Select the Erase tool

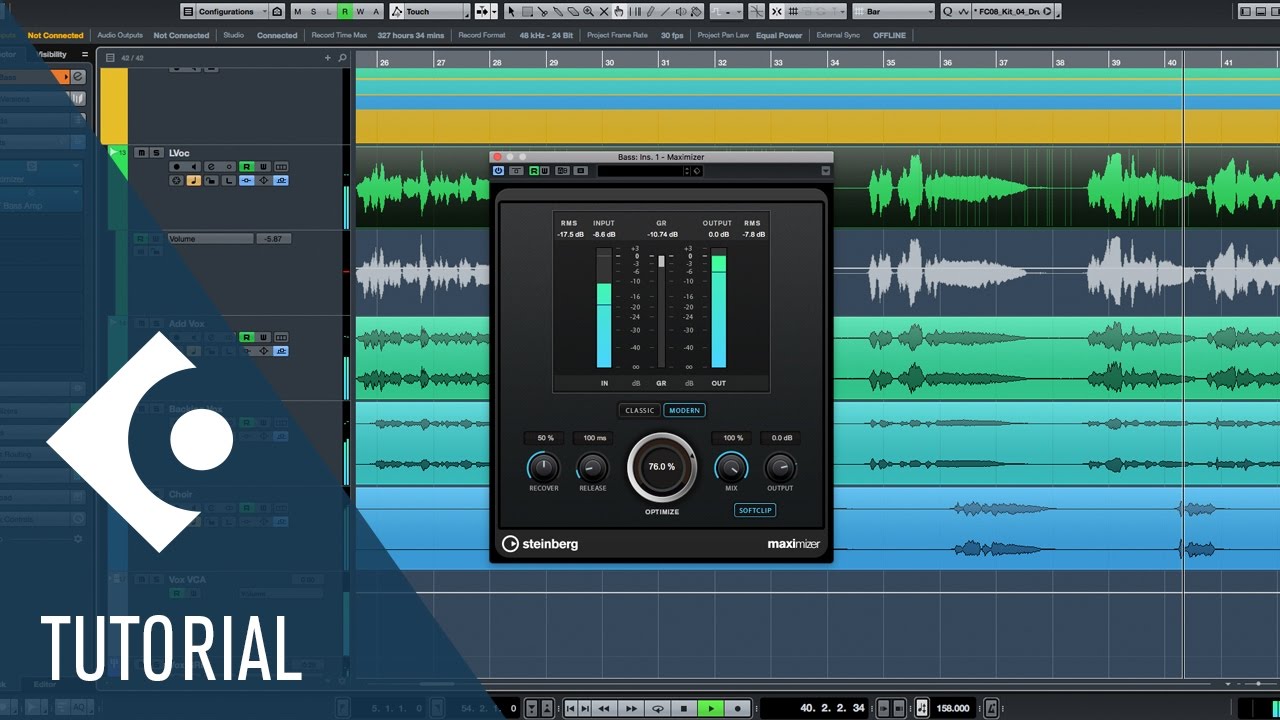[573, 11]
